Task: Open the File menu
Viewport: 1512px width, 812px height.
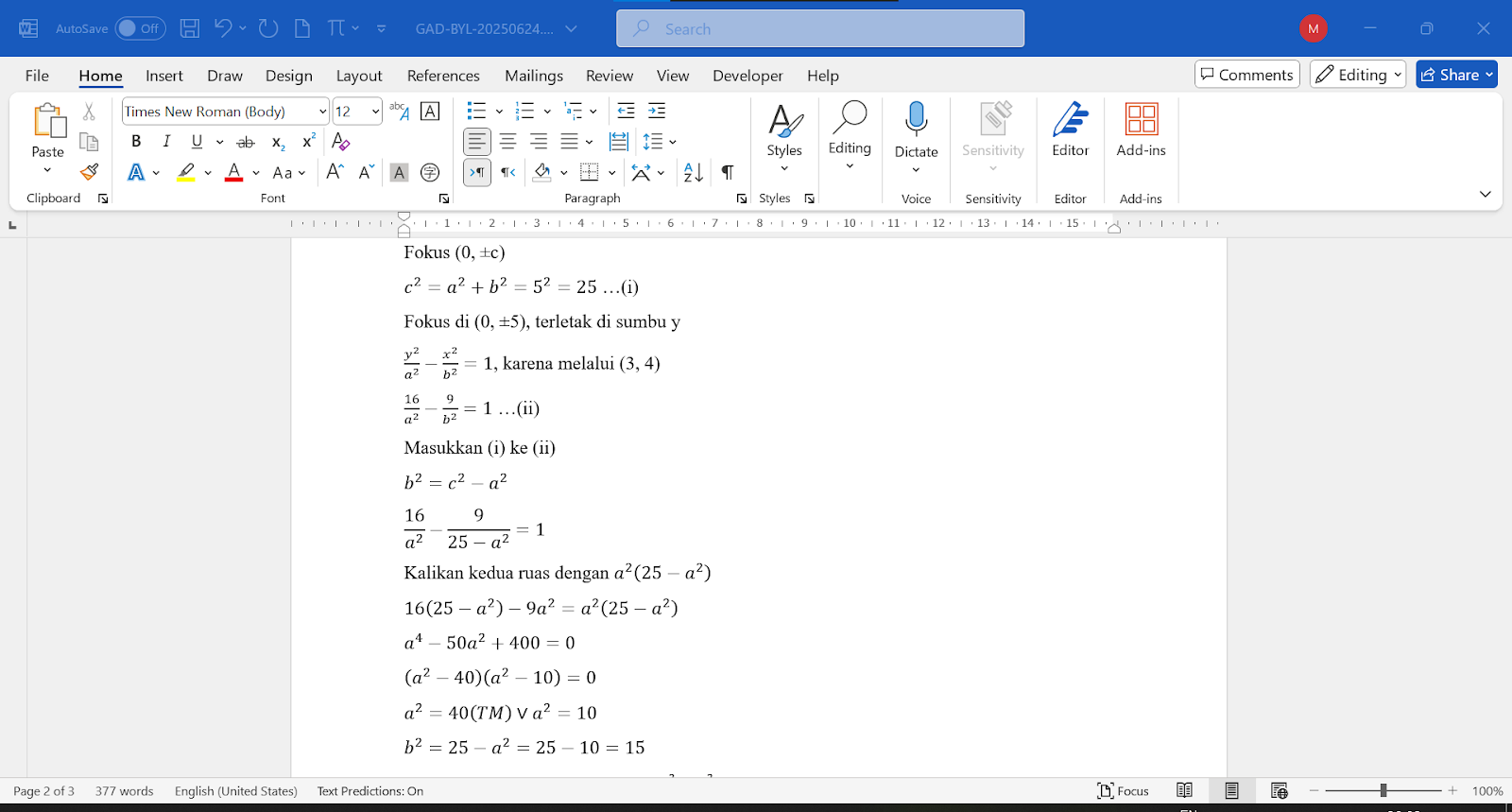Action: (37, 76)
